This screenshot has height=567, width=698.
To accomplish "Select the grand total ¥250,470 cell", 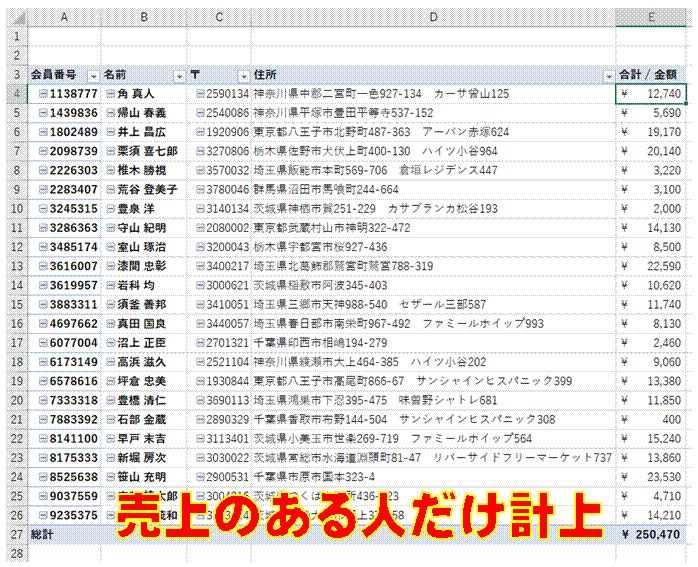I will [651, 534].
